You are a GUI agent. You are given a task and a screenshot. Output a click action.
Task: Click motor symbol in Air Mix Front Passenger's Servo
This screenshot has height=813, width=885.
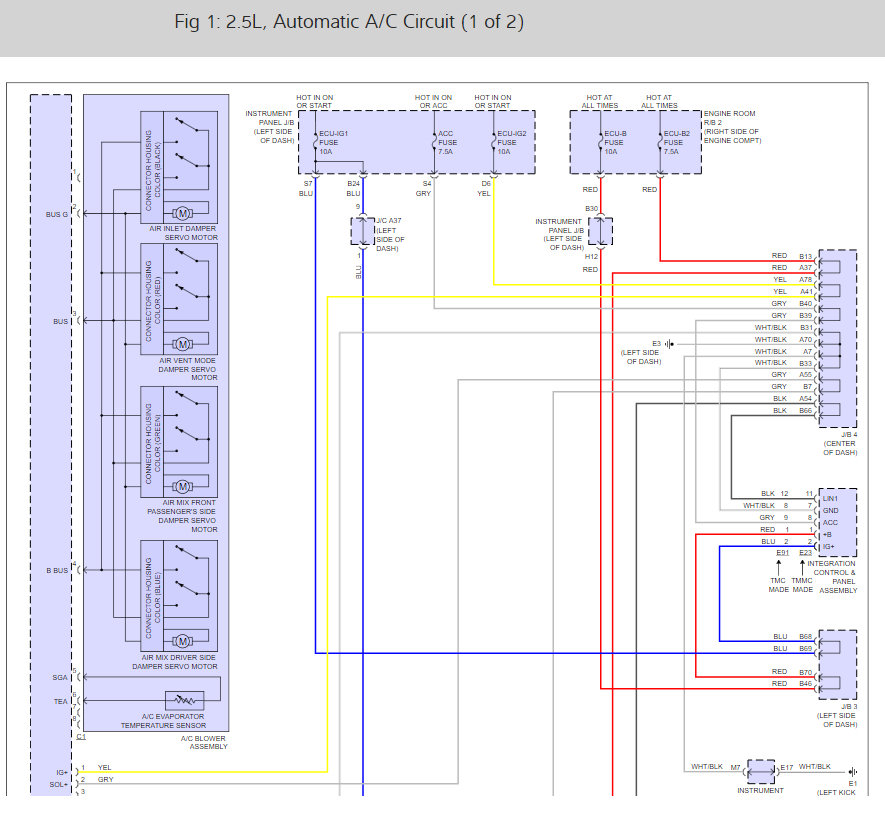[x=182, y=486]
